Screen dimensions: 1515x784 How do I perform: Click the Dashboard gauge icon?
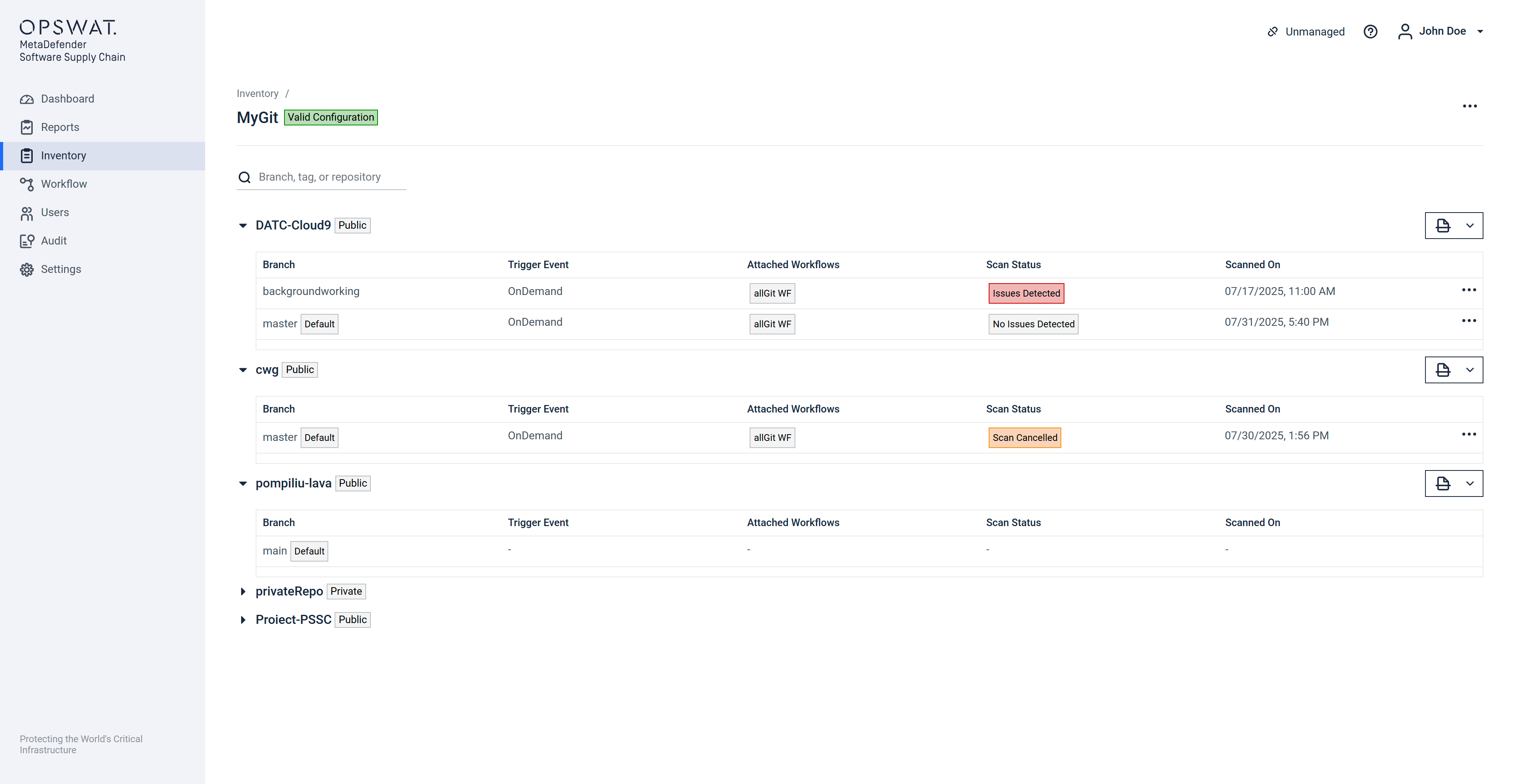point(26,99)
